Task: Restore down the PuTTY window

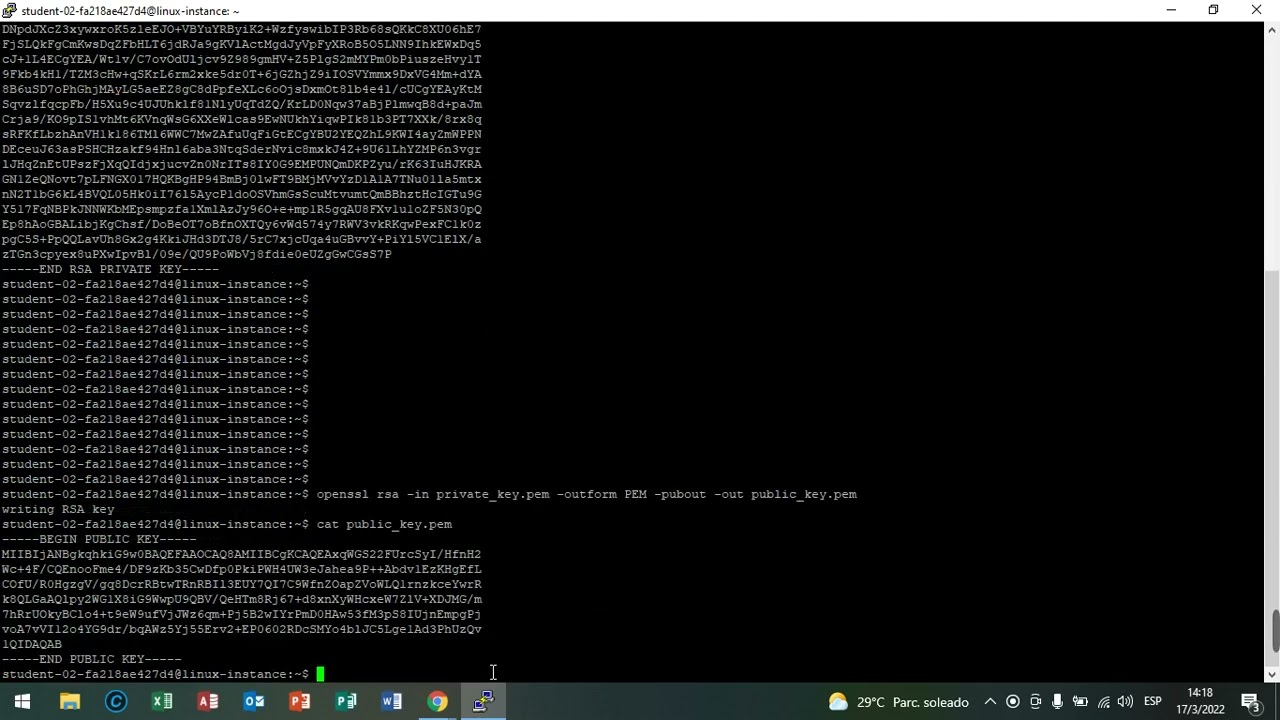Action: point(1213,10)
